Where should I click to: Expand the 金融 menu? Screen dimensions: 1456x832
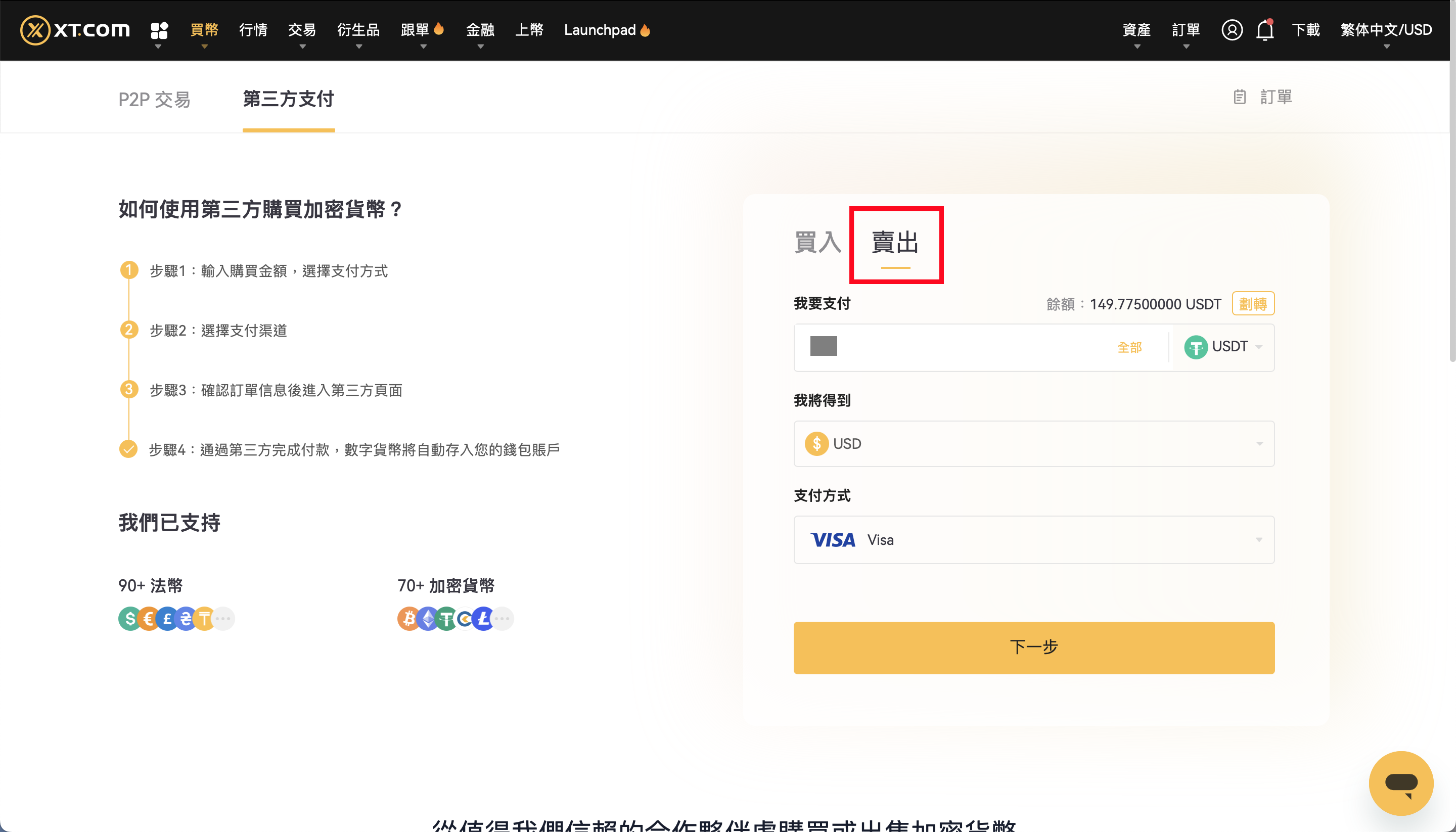[x=480, y=30]
